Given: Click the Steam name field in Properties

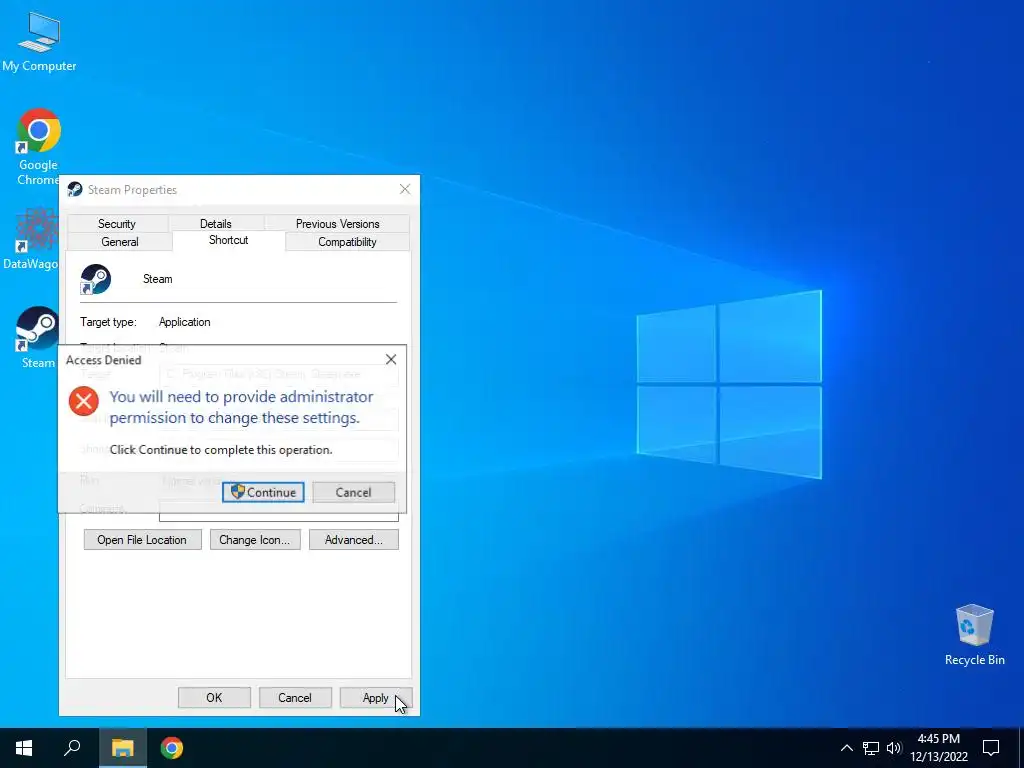Looking at the screenshot, I should [158, 279].
